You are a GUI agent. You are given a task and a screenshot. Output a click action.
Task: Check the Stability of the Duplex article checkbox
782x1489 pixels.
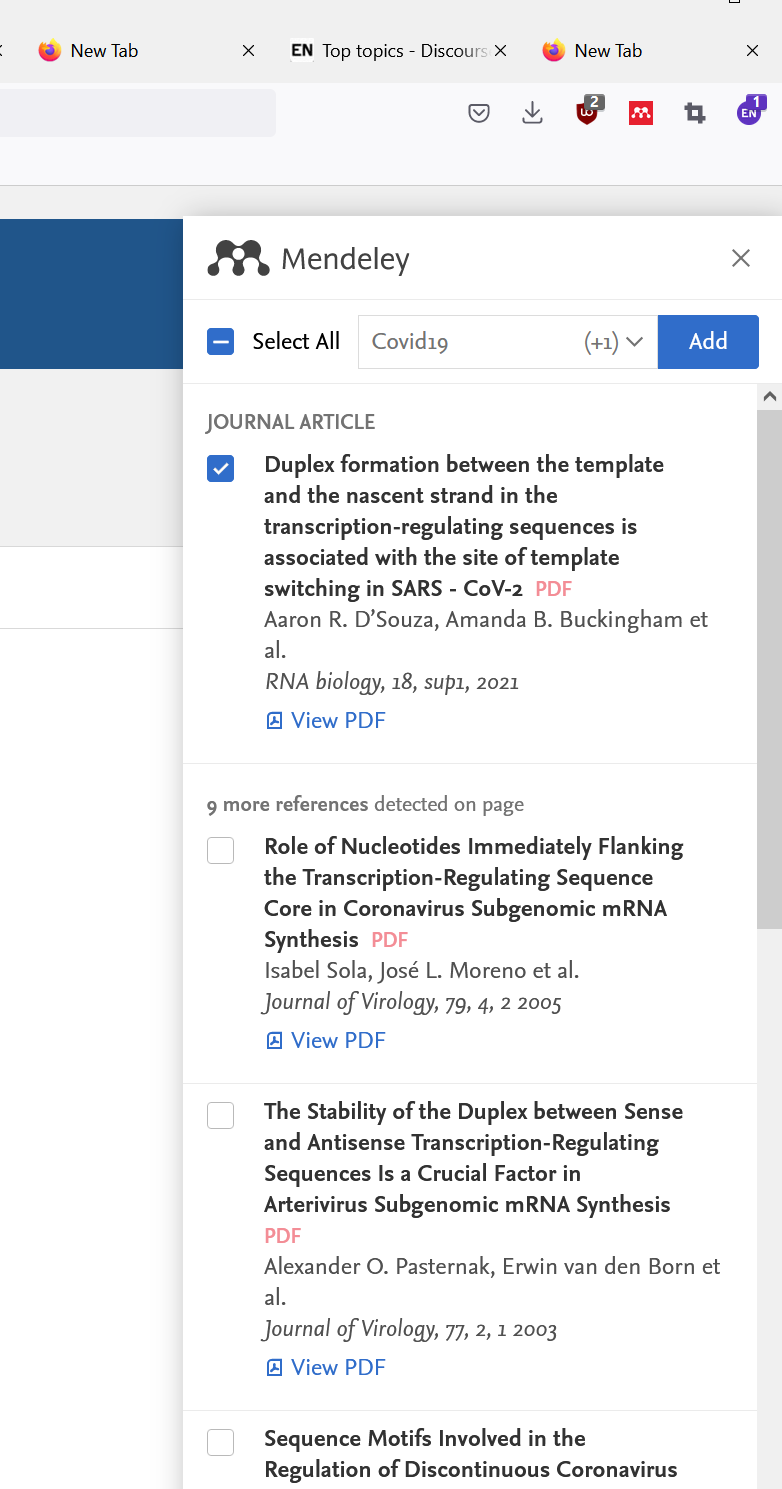pyautogui.click(x=220, y=1115)
